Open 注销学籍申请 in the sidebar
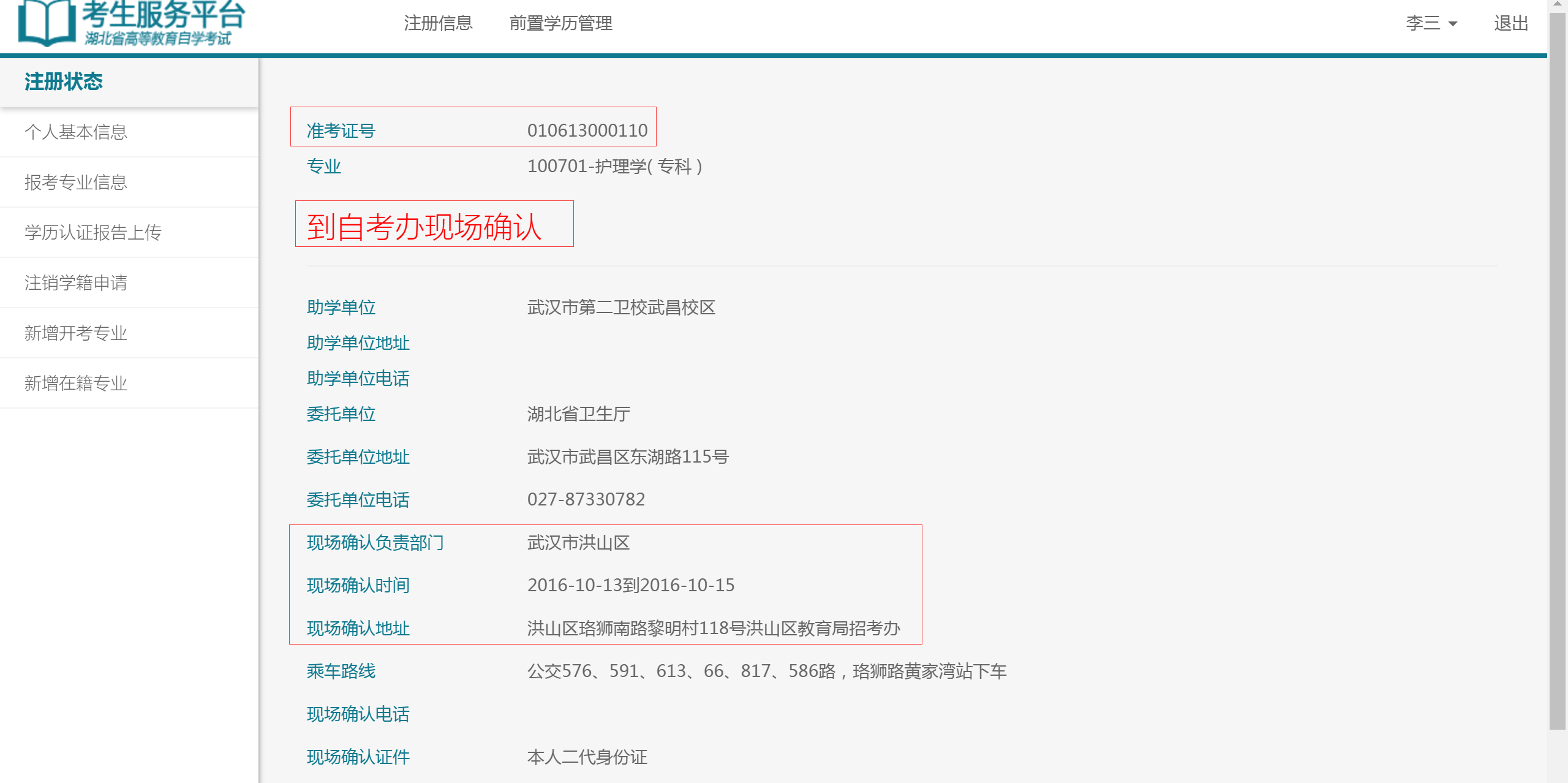Viewport: 1568px width, 783px height. [76, 282]
